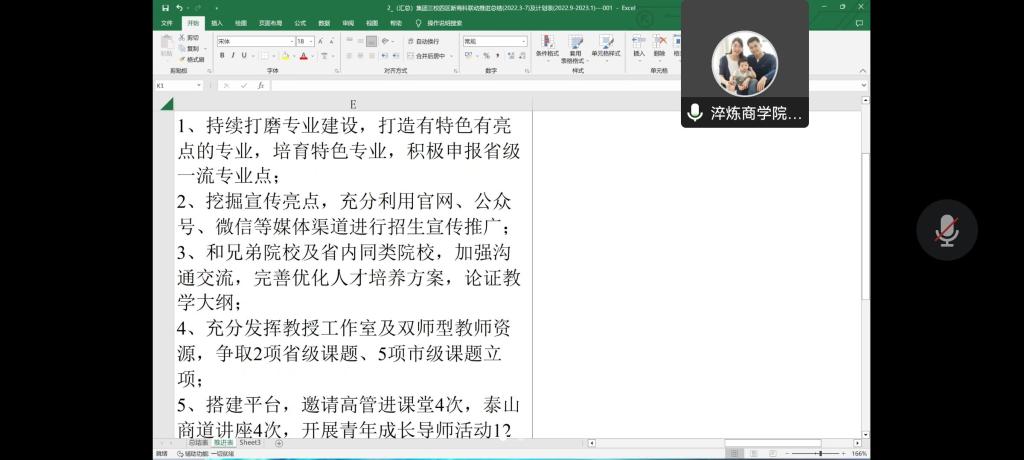Expand the font size dropdown

311,42
